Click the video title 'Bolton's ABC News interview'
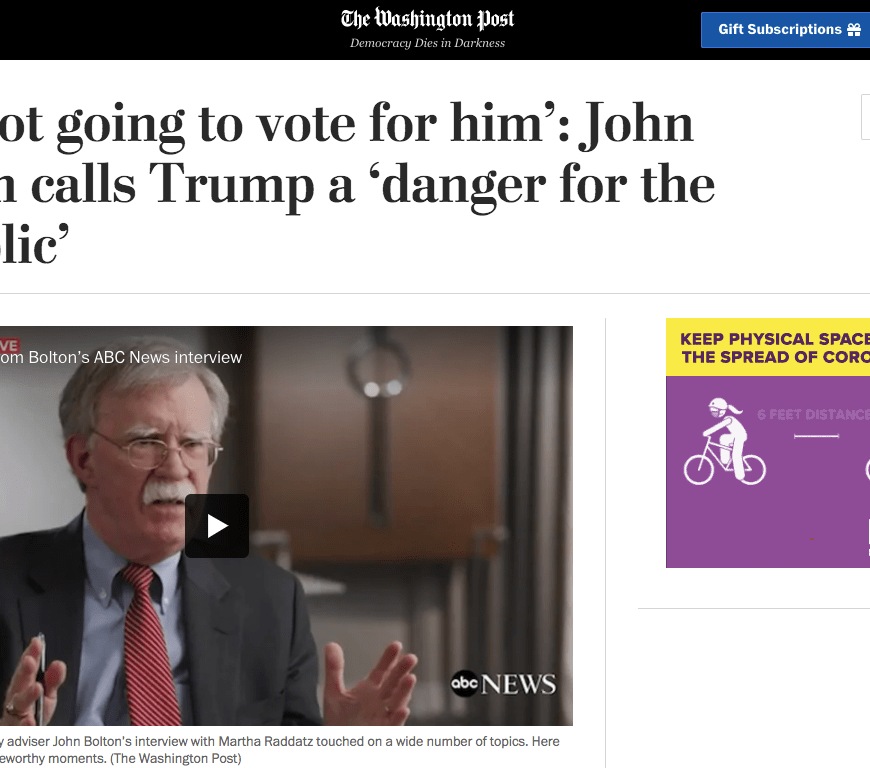 click(x=121, y=357)
